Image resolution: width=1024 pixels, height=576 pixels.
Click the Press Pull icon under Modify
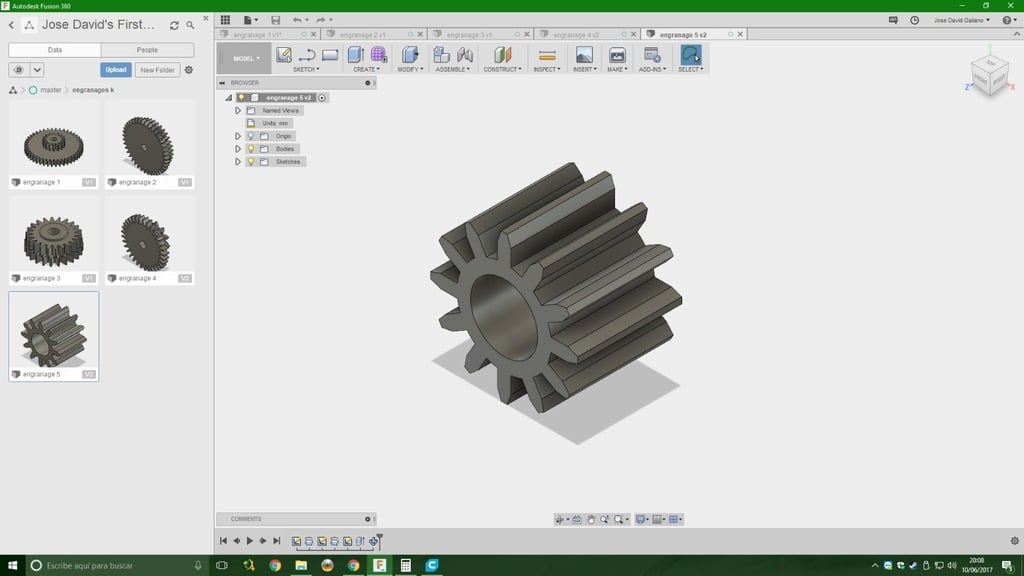click(409, 55)
